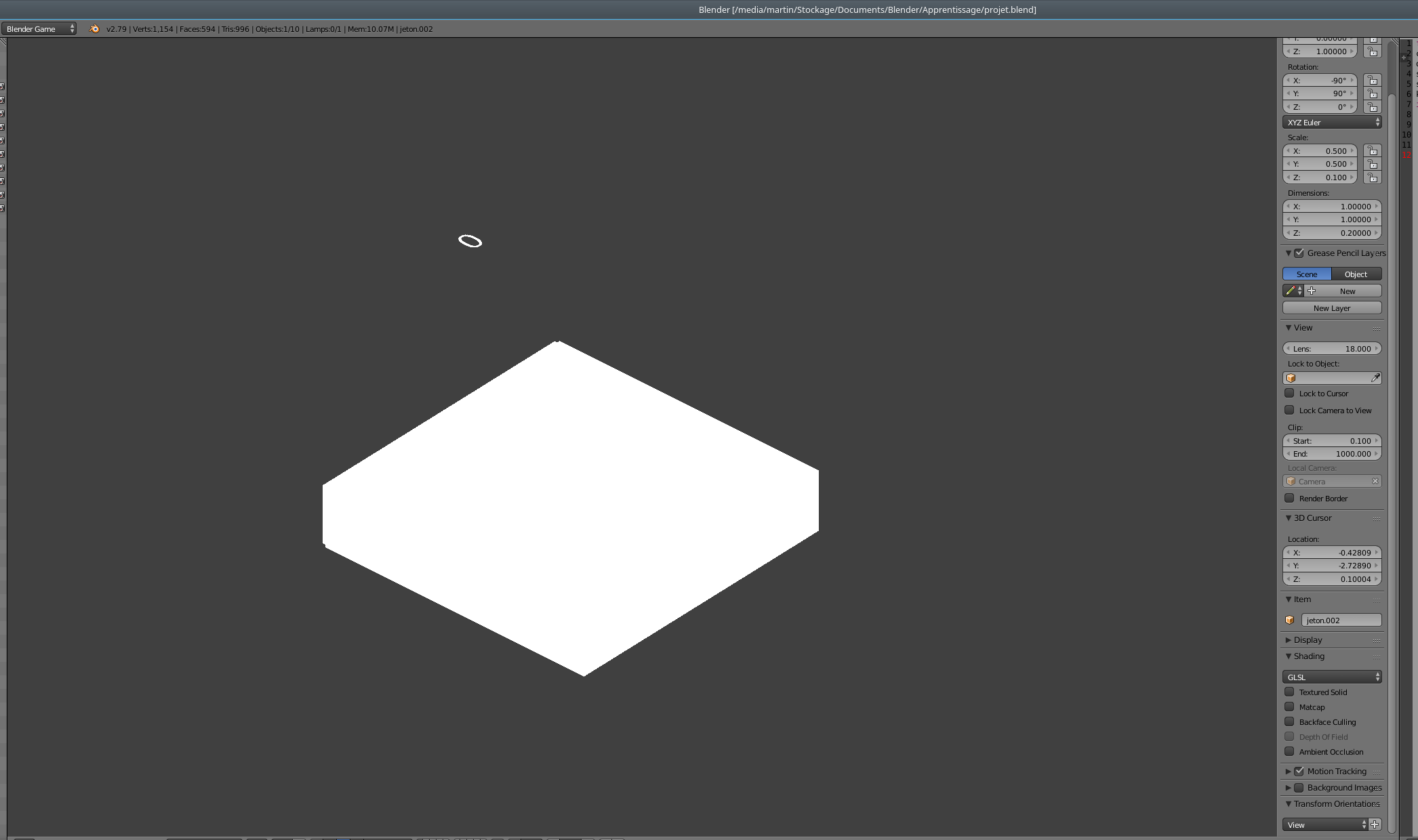This screenshot has height=840, width=1418.
Task: Click the camera icon in Local Camera field
Action: pos(1291,481)
